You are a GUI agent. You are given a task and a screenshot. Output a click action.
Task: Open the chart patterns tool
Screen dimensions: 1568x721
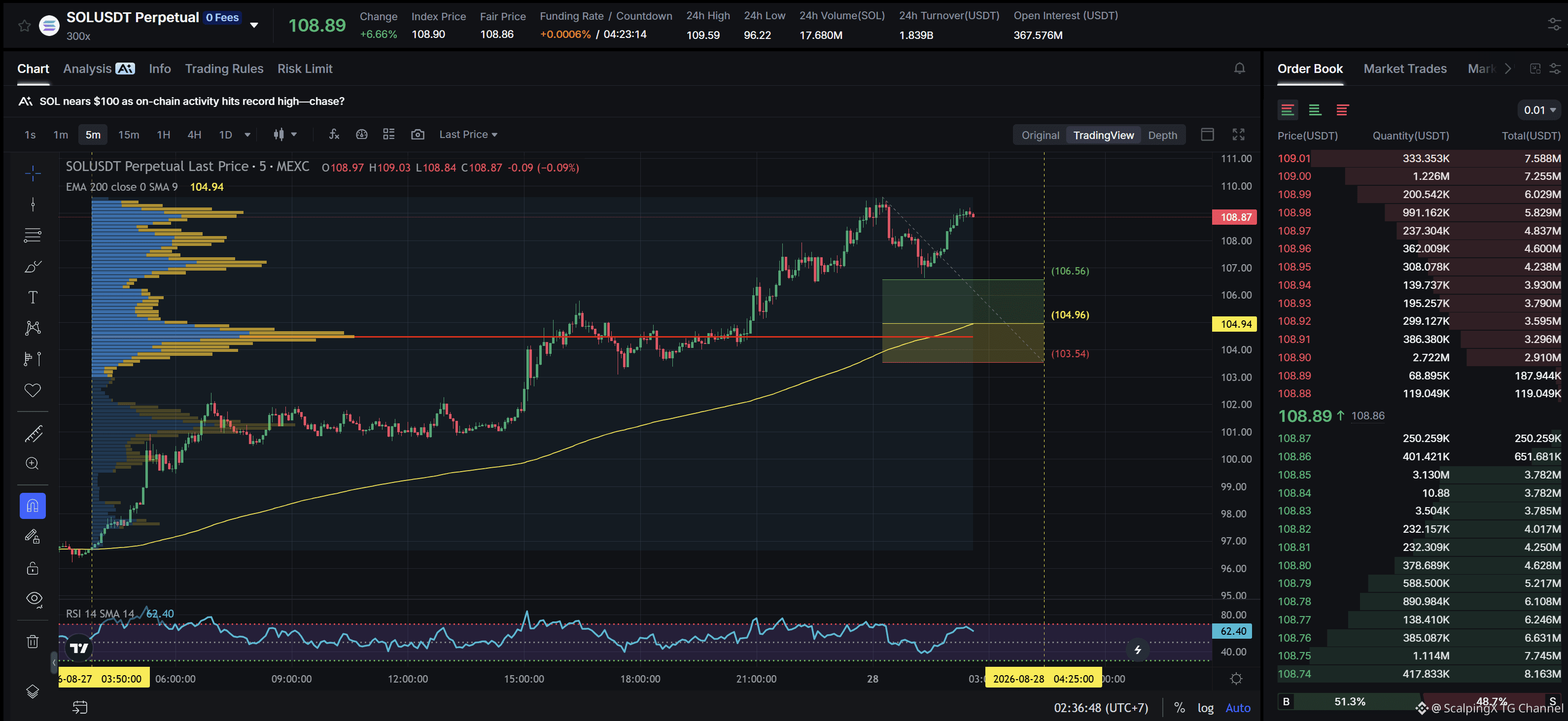tap(33, 328)
